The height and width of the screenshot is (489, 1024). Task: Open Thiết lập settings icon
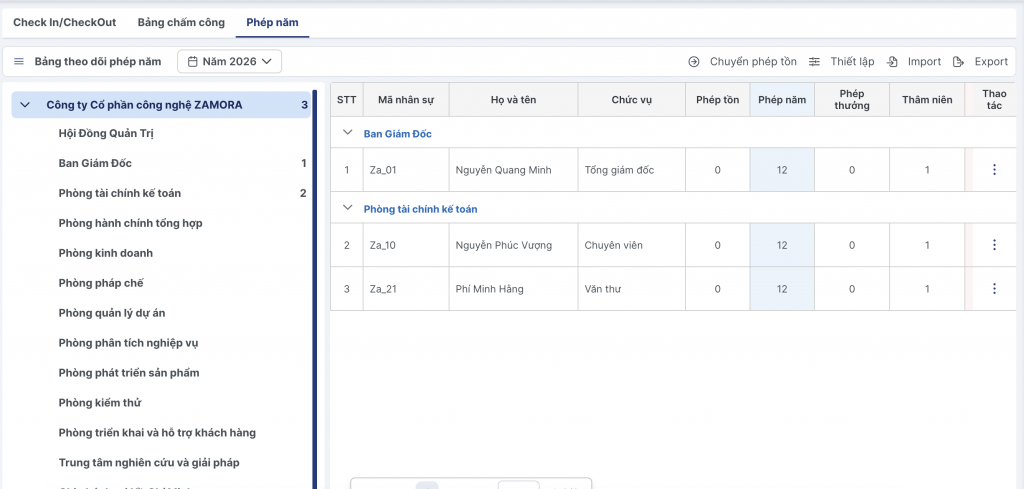(815, 62)
